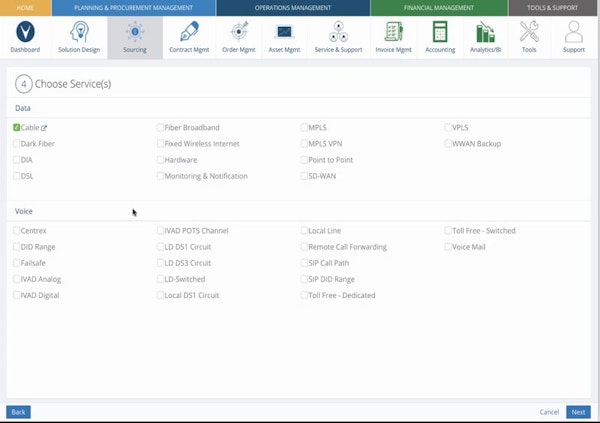The image size is (600, 423).
Task: Open Order Mgmt target icon
Action: coord(239,32)
